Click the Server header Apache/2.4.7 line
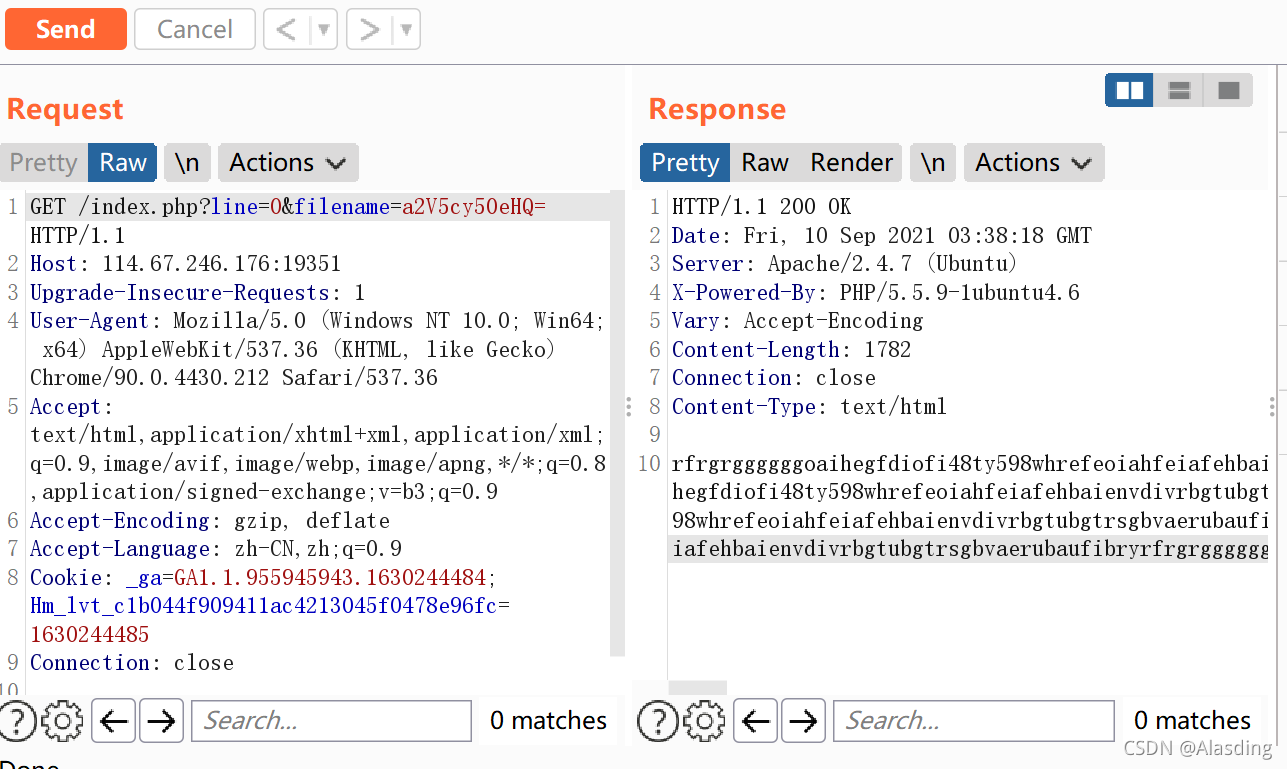1287x769 pixels. [x=845, y=264]
